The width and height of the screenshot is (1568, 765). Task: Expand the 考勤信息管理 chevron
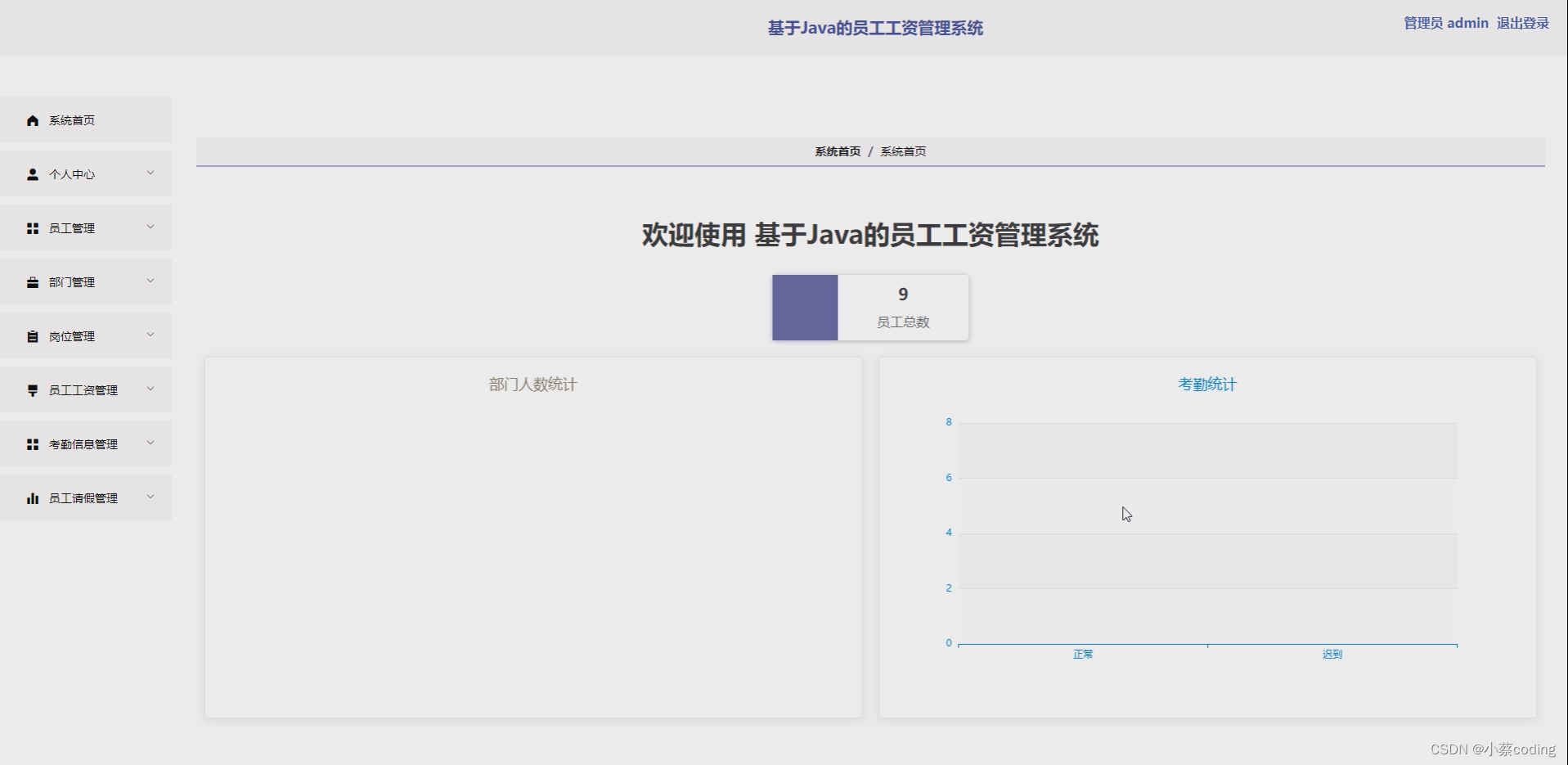click(x=151, y=443)
